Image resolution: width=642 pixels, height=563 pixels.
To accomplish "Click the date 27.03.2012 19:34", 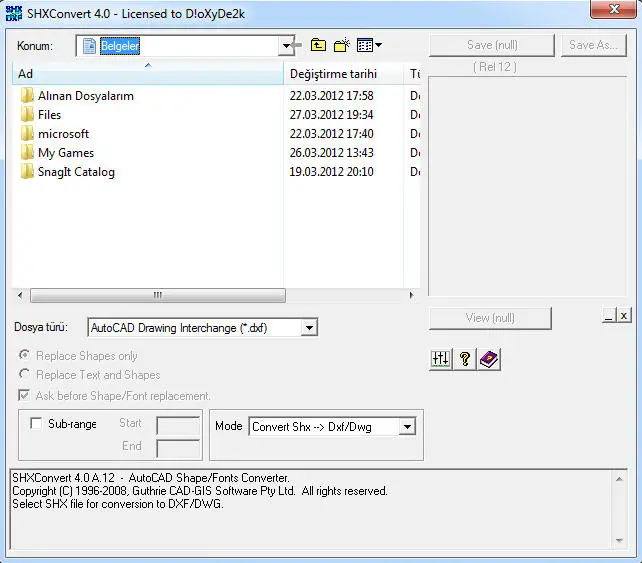I will point(331,115).
